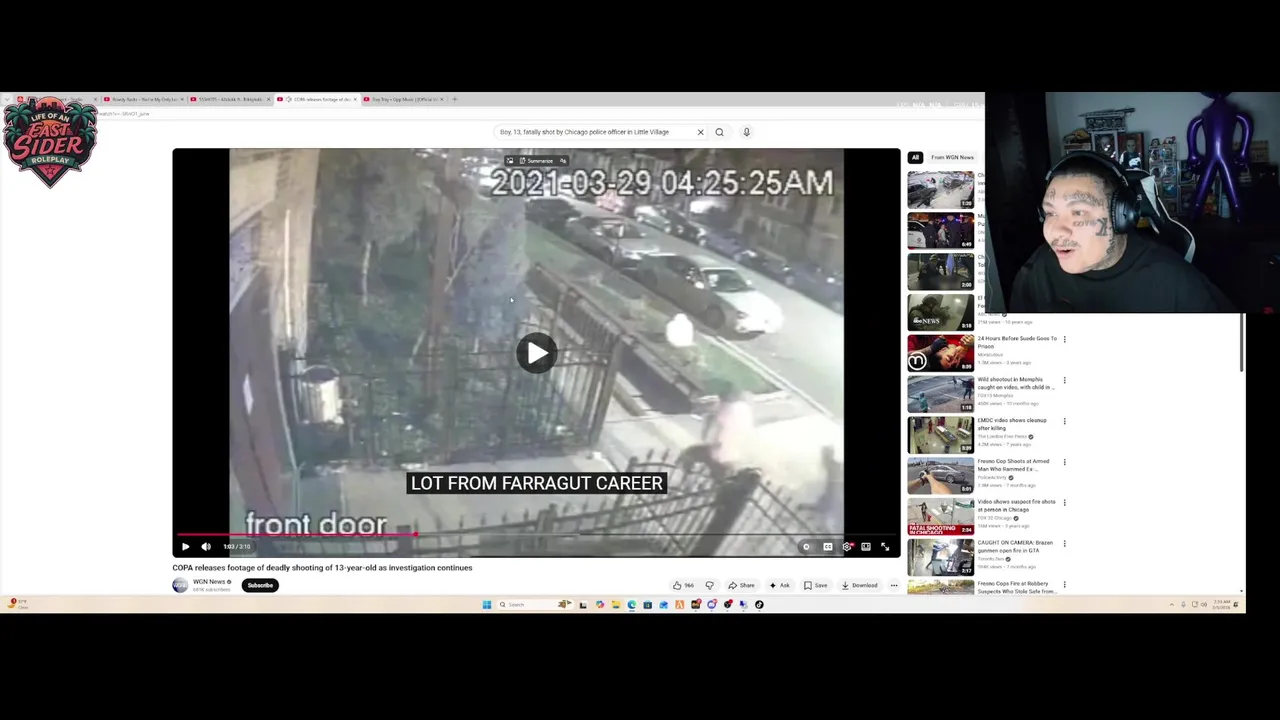Seek on the red video progress bar

tap(536, 535)
